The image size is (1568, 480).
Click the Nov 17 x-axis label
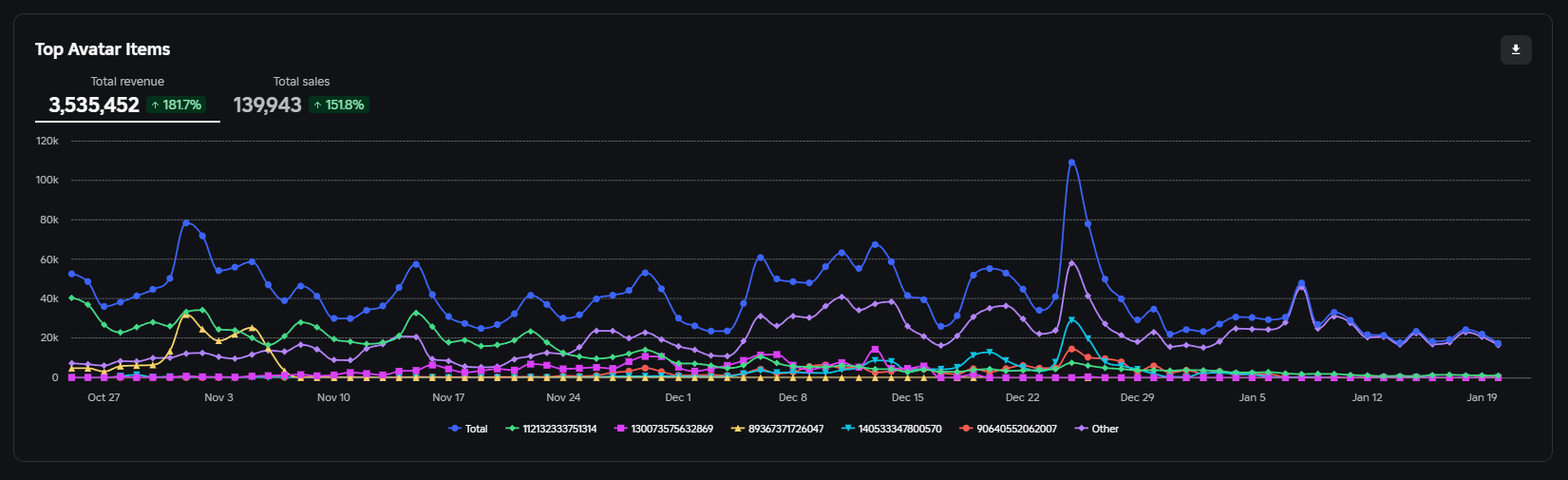click(448, 397)
